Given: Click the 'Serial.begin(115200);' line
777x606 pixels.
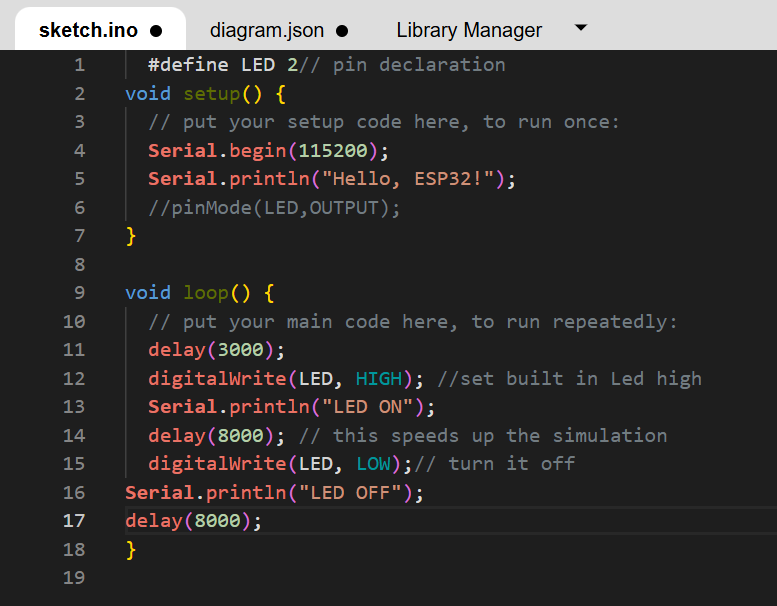Looking at the screenshot, I should 268,151.
